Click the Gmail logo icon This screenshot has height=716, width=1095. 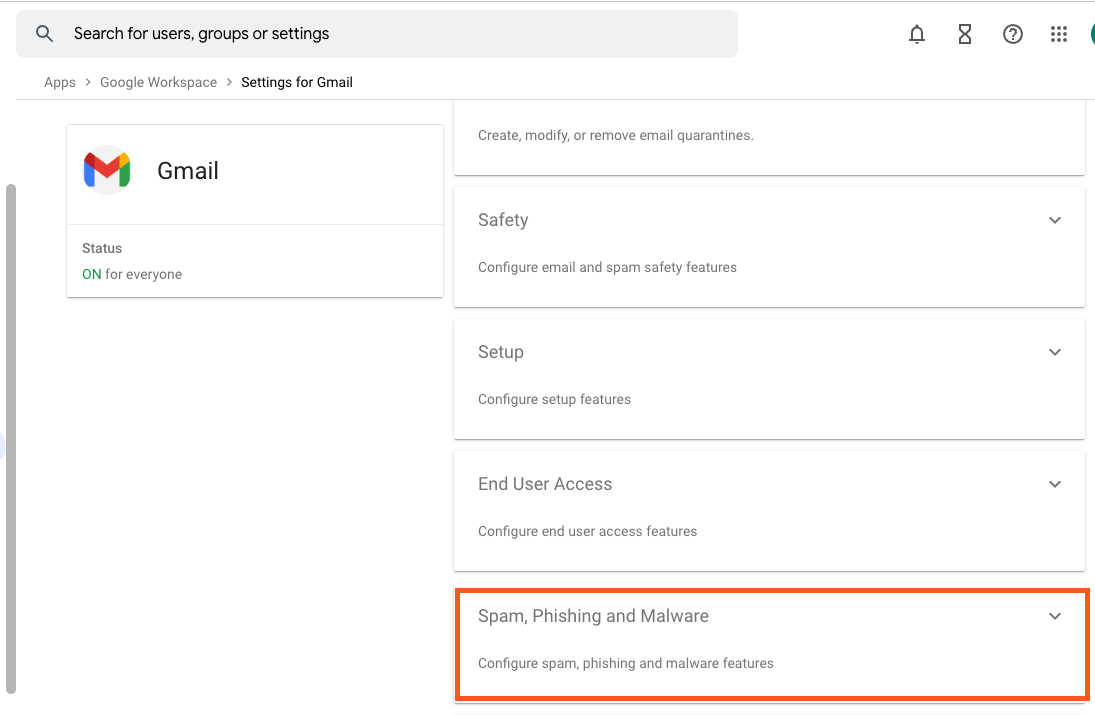[107, 171]
